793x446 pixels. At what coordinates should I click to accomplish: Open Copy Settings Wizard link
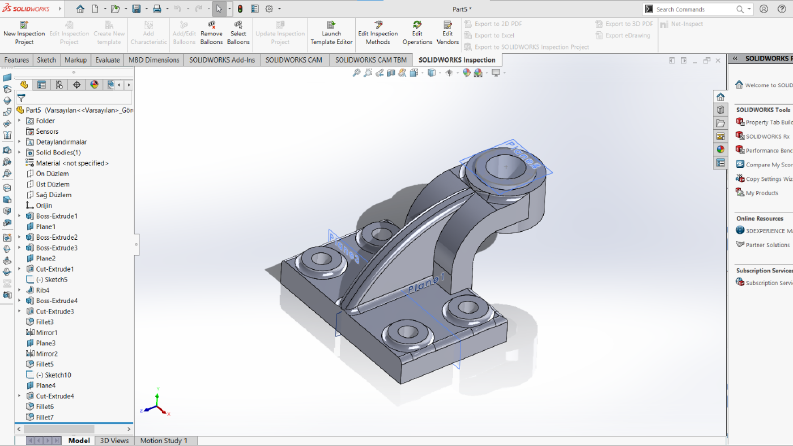(764, 179)
